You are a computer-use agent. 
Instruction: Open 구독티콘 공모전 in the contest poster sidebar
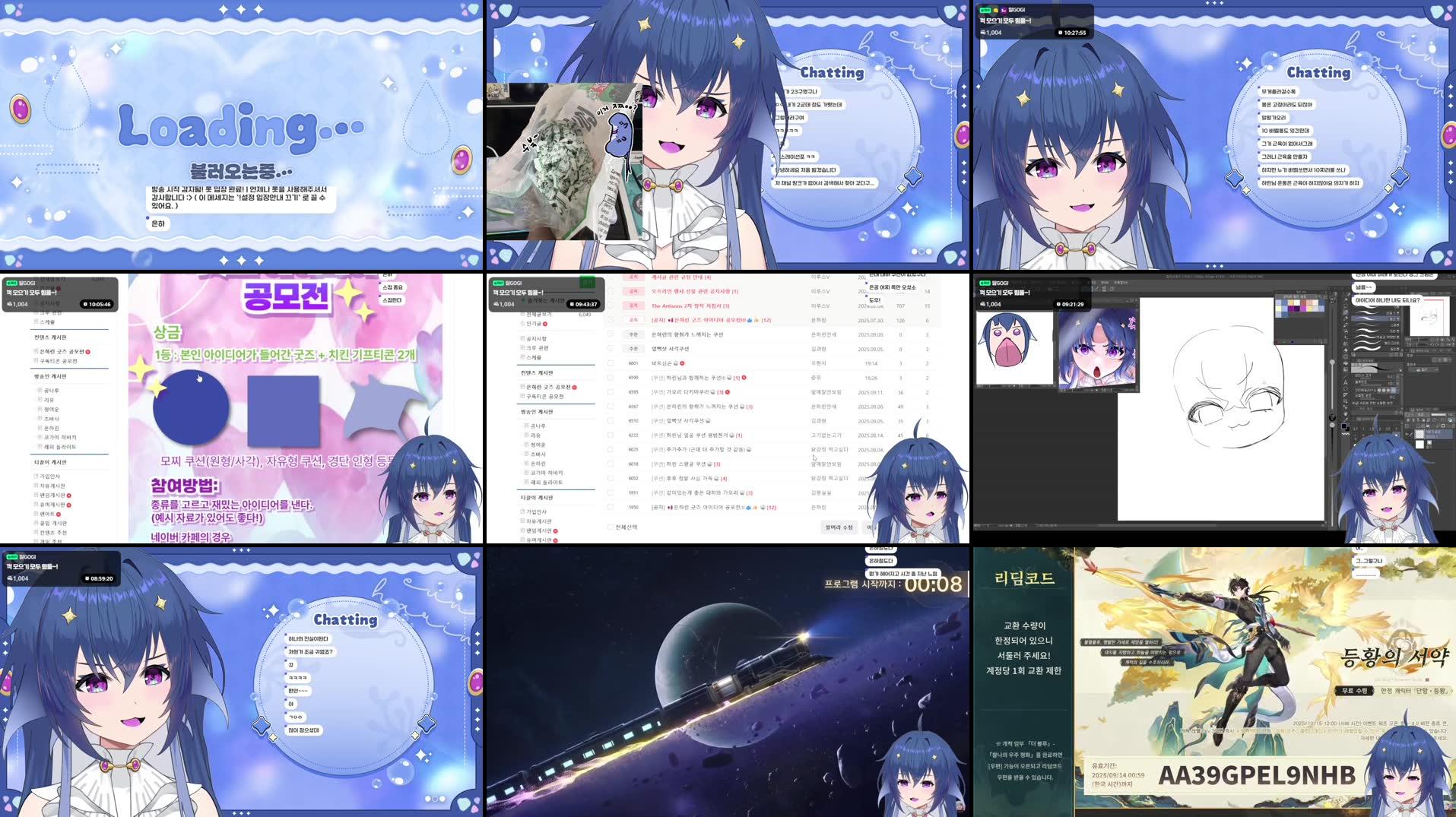pos(59,361)
